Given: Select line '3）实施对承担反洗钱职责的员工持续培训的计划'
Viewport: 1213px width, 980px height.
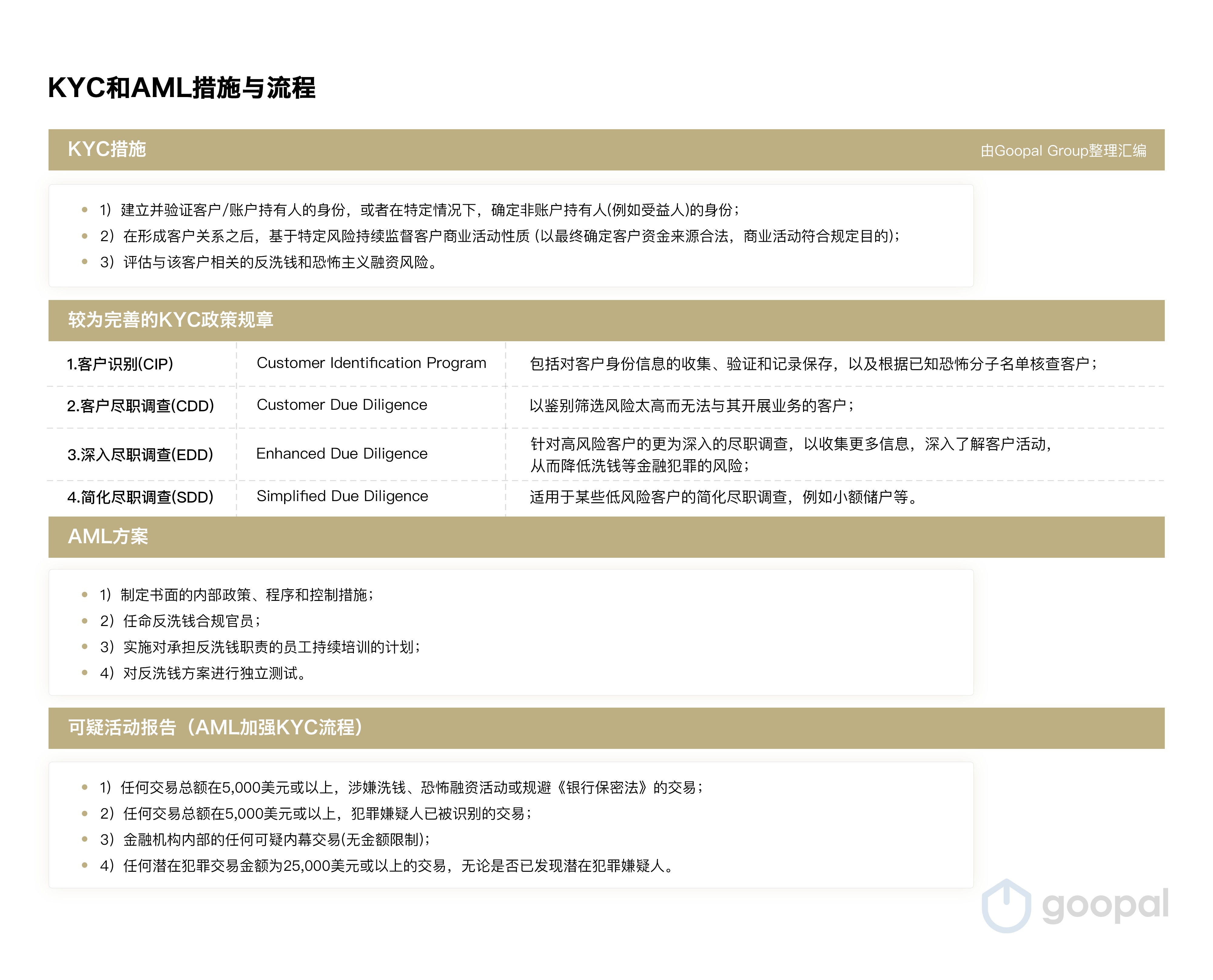Looking at the screenshot, I should [260, 647].
